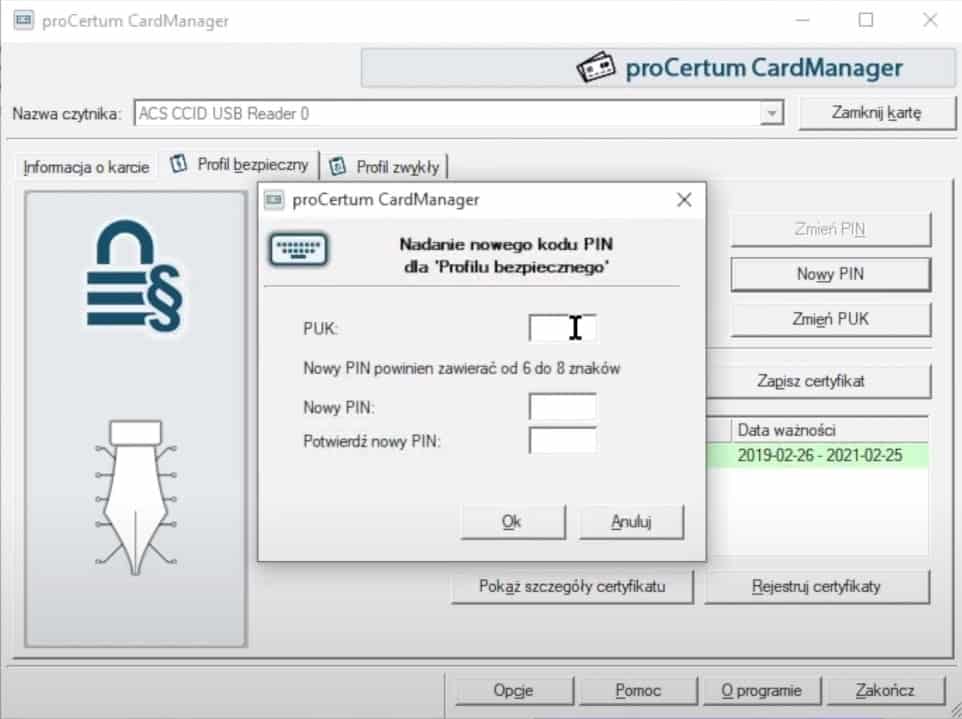Click into the PUK input field

(x=562, y=327)
